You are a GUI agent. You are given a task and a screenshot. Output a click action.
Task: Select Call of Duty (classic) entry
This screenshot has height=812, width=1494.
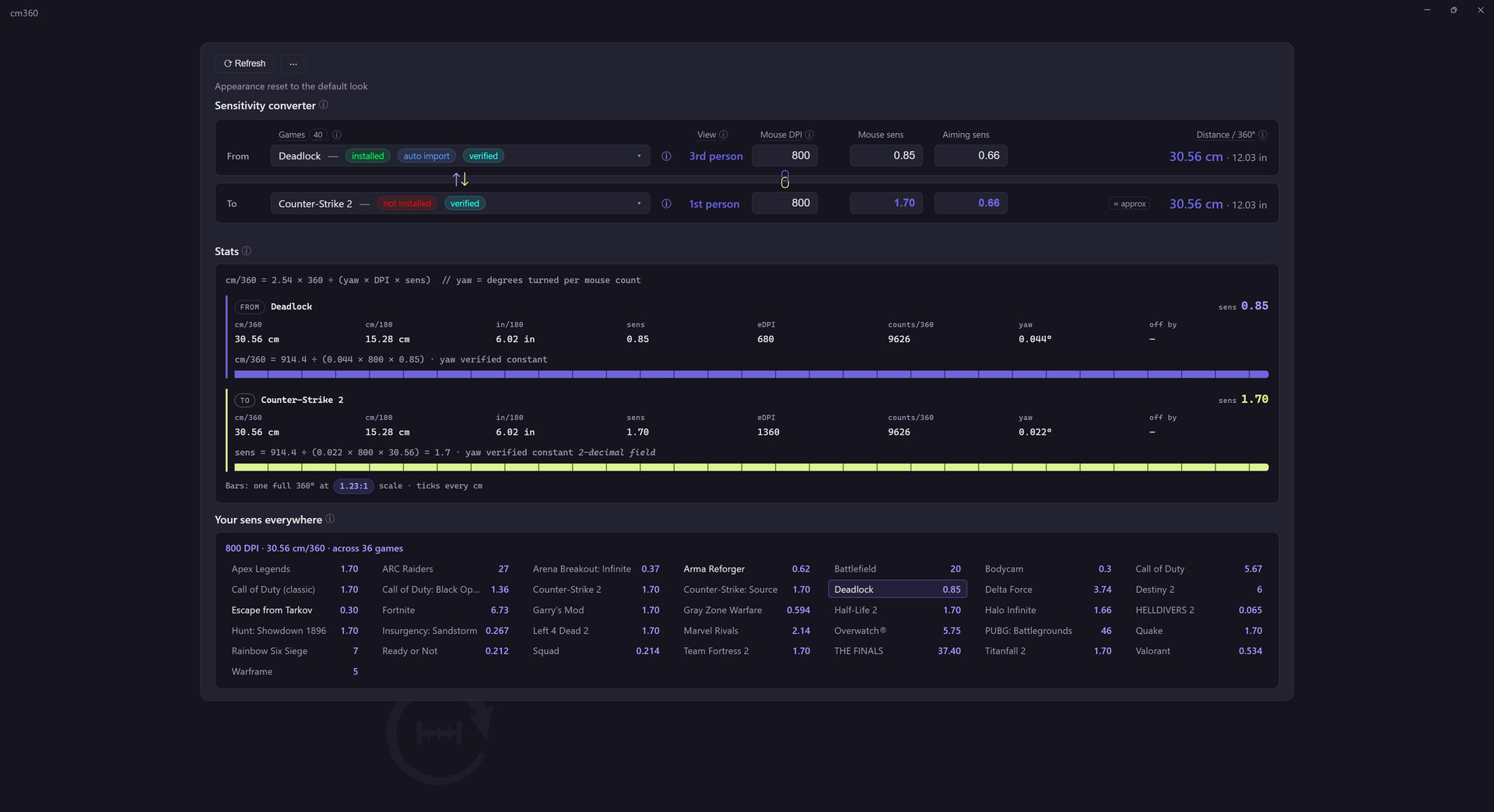point(295,590)
